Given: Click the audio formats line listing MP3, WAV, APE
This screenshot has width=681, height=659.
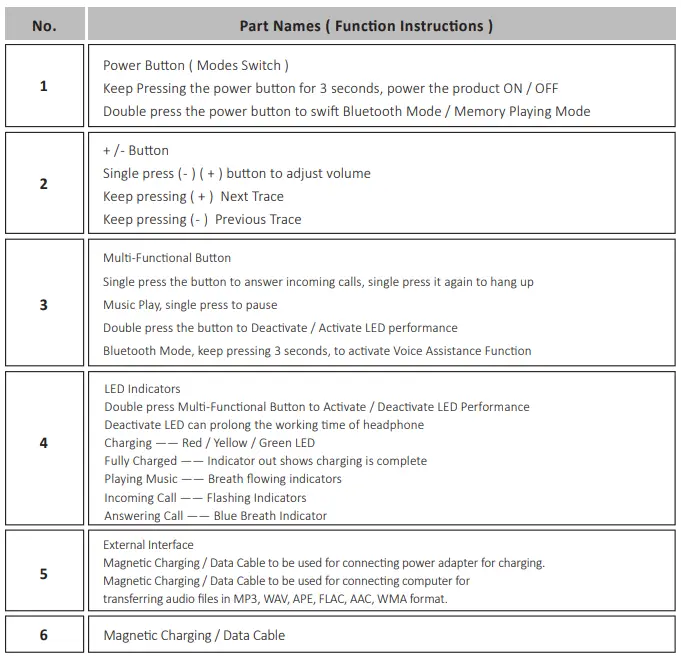Looking at the screenshot, I should click(275, 599).
